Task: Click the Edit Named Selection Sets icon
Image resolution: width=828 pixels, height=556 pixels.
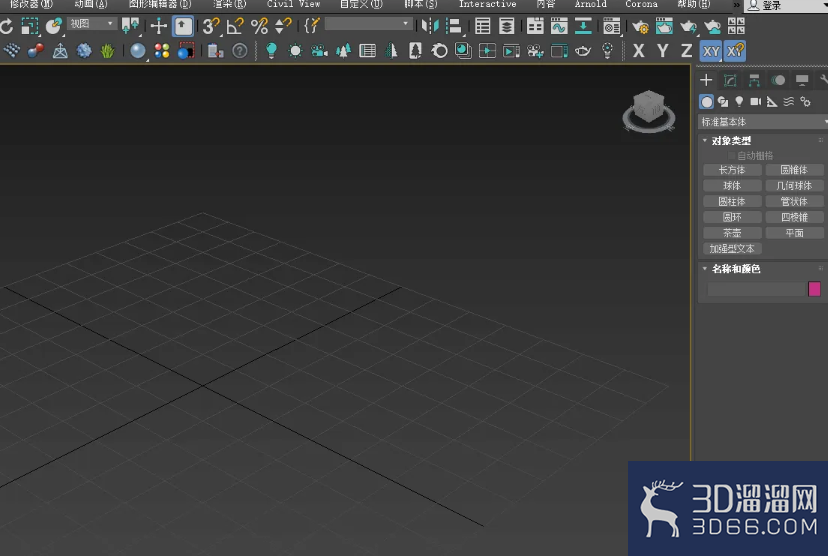Action: tap(312, 25)
